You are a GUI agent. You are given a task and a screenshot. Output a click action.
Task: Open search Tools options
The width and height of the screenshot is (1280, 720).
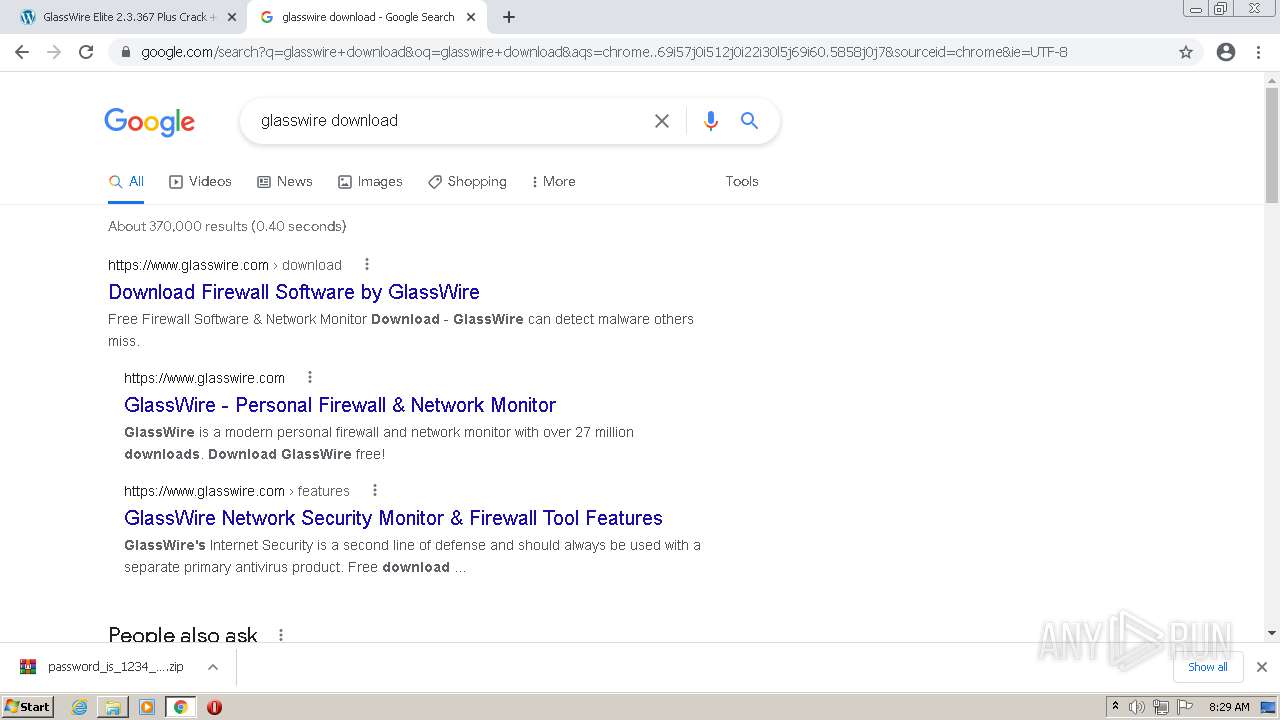(x=742, y=182)
